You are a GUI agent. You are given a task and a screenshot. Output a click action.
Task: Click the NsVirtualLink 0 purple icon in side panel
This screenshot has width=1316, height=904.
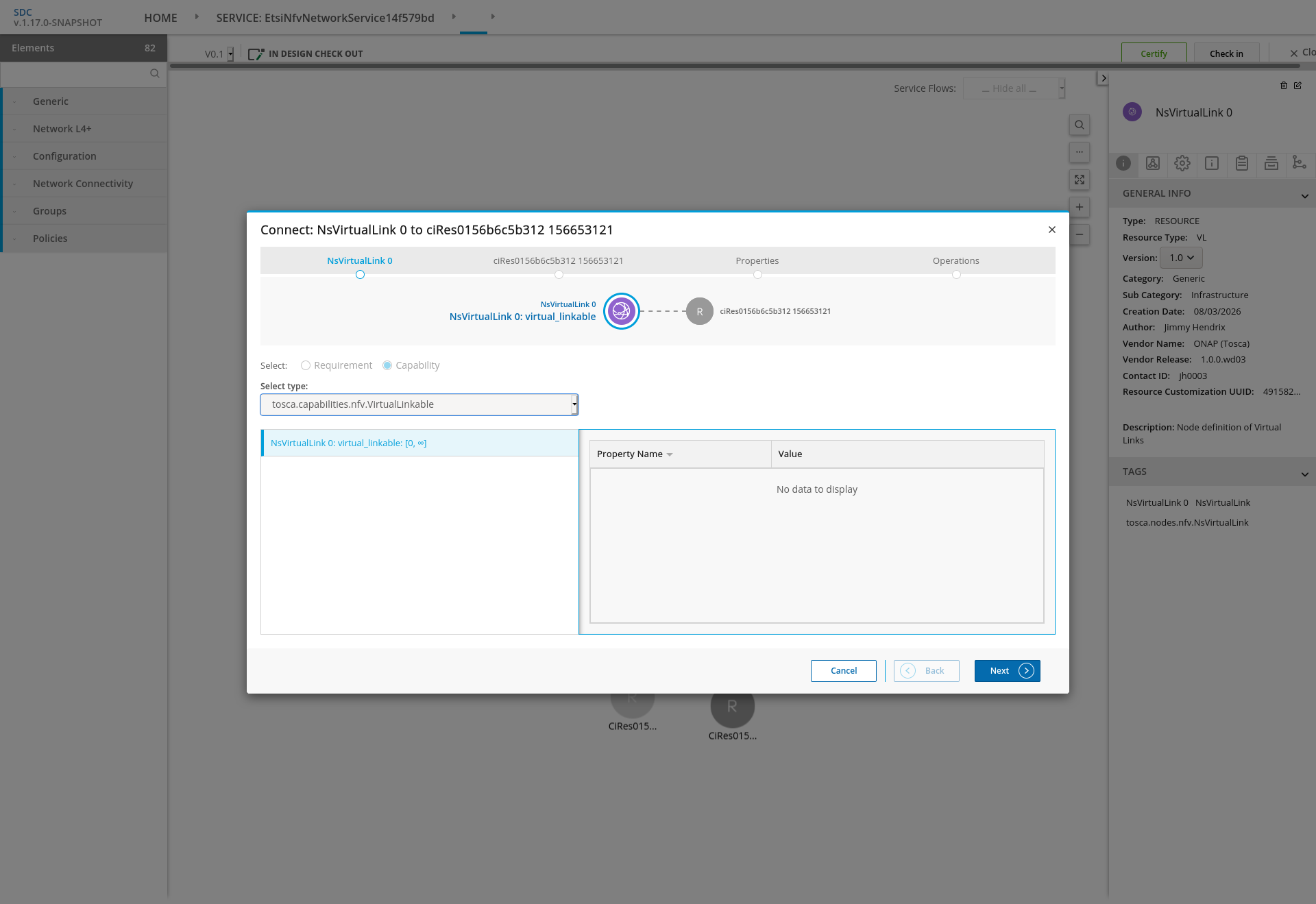[x=1132, y=112]
